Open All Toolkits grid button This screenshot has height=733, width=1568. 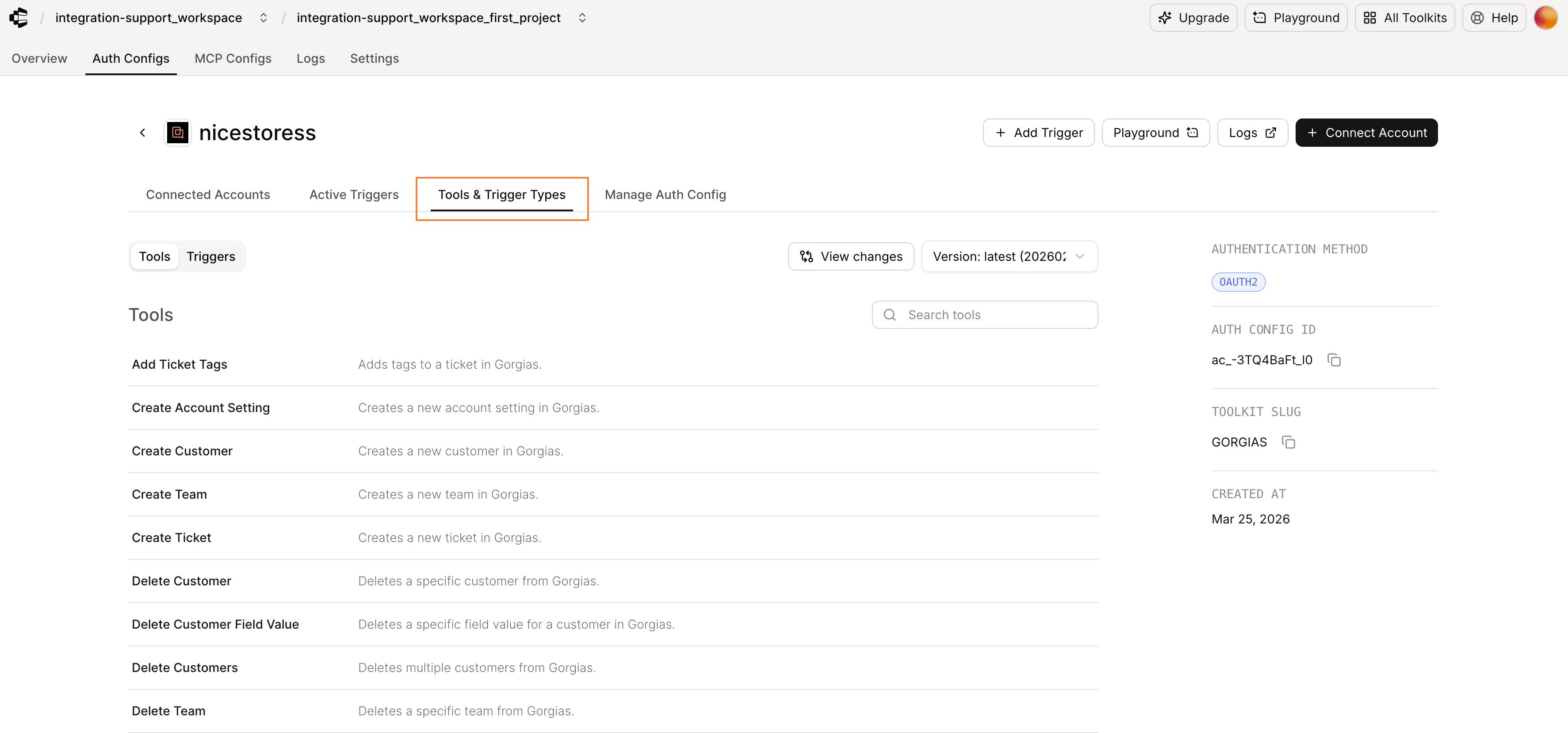[x=1404, y=18]
